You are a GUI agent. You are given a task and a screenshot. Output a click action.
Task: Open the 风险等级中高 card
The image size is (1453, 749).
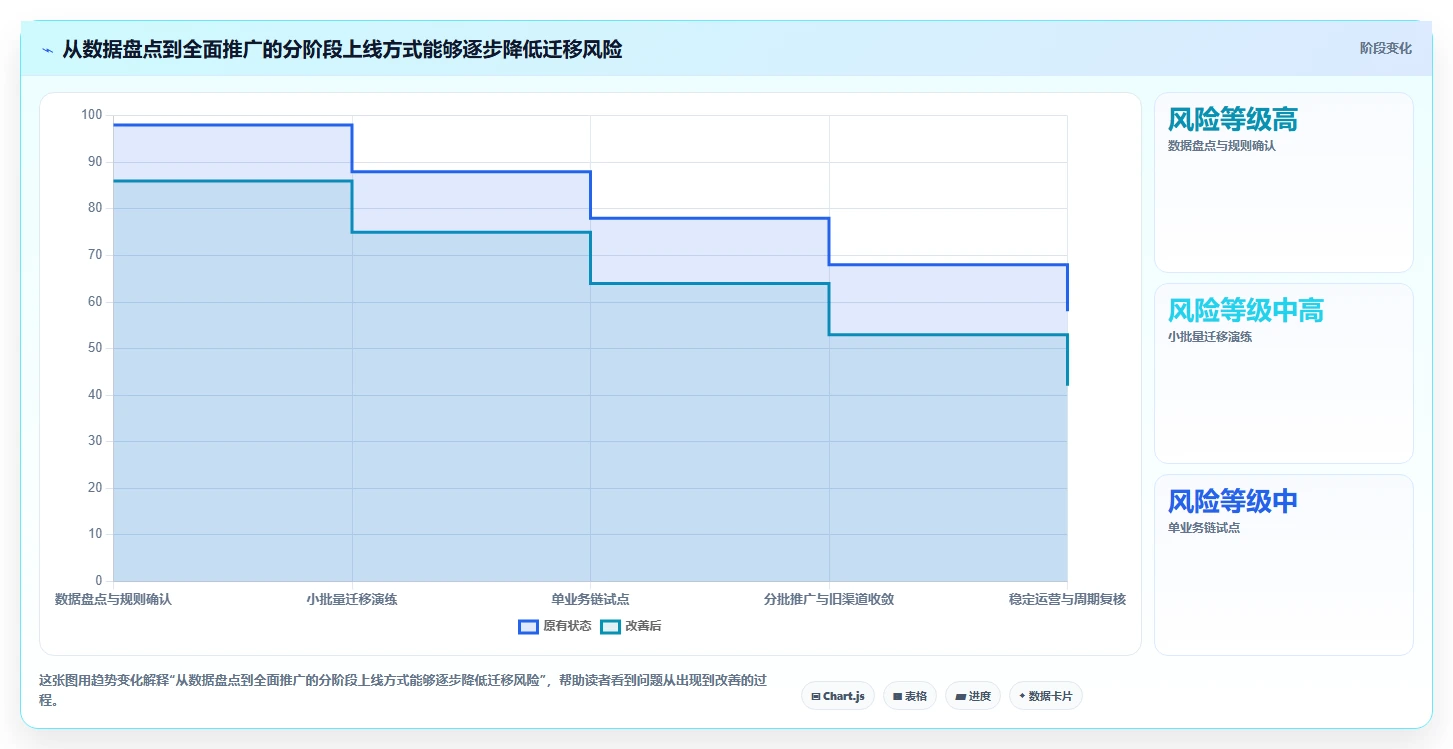click(x=1284, y=373)
